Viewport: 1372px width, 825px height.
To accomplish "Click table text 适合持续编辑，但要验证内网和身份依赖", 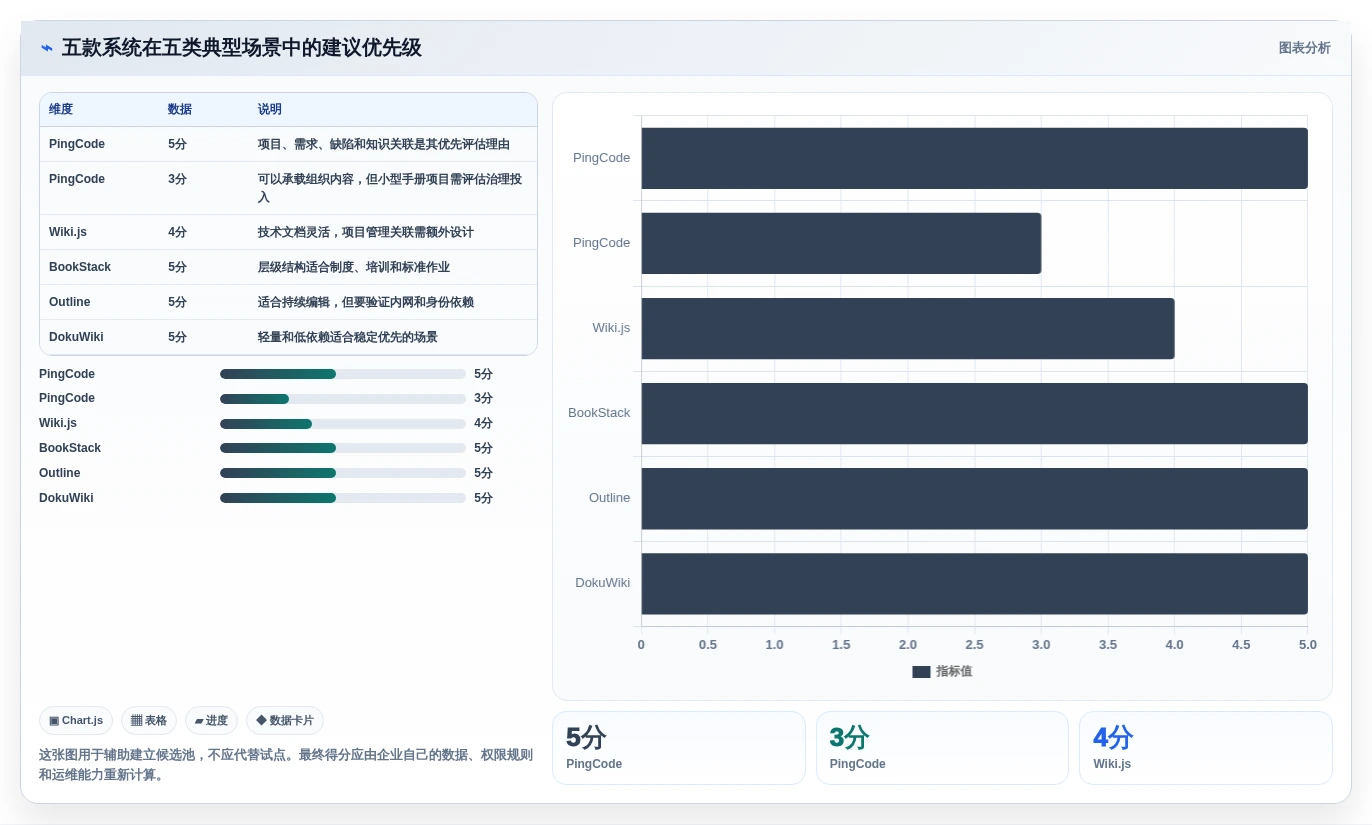I will [366, 302].
